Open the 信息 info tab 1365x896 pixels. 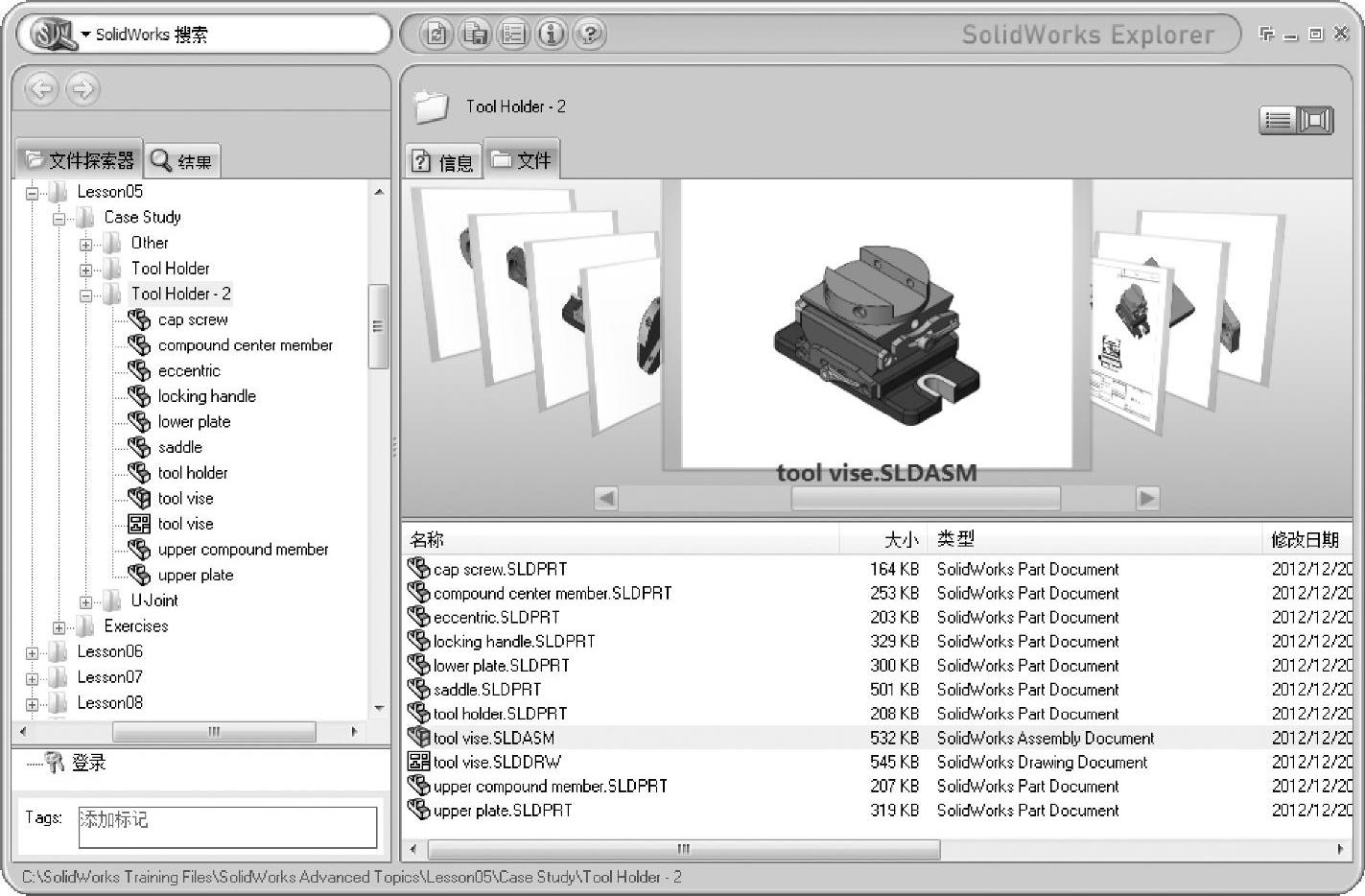443,162
